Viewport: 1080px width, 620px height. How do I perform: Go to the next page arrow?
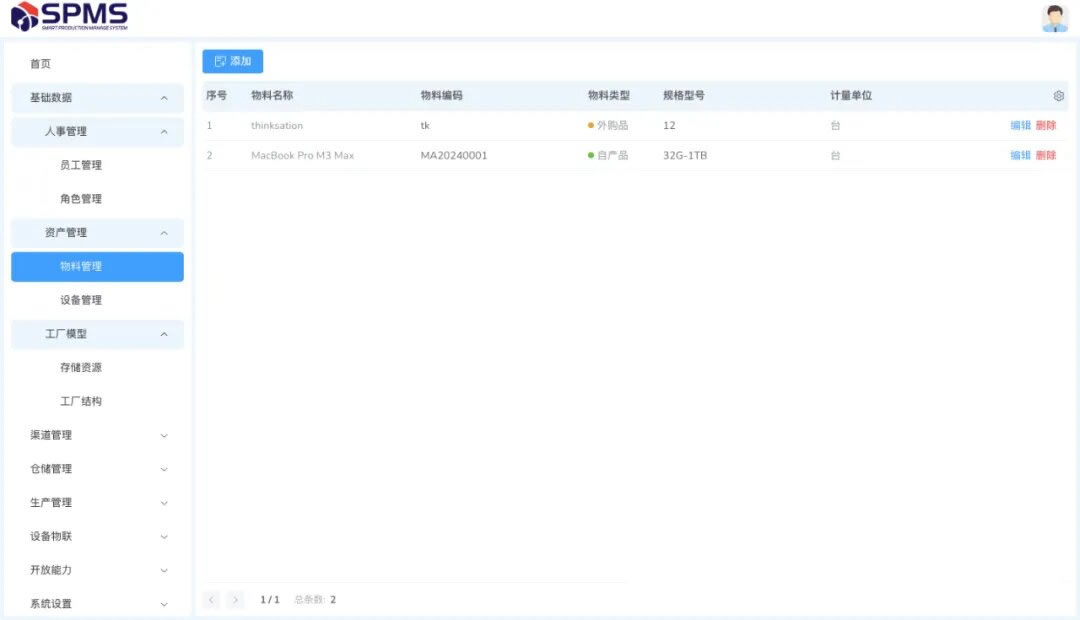click(x=235, y=600)
